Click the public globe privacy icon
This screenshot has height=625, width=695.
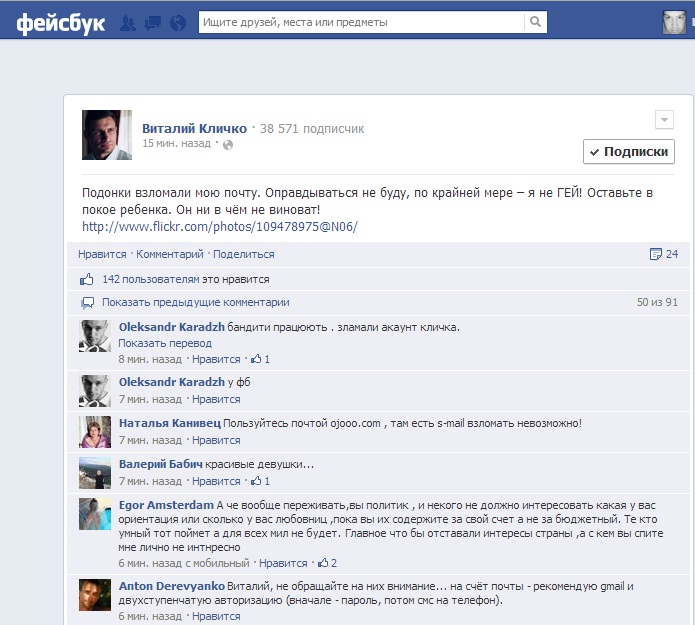click(228, 145)
